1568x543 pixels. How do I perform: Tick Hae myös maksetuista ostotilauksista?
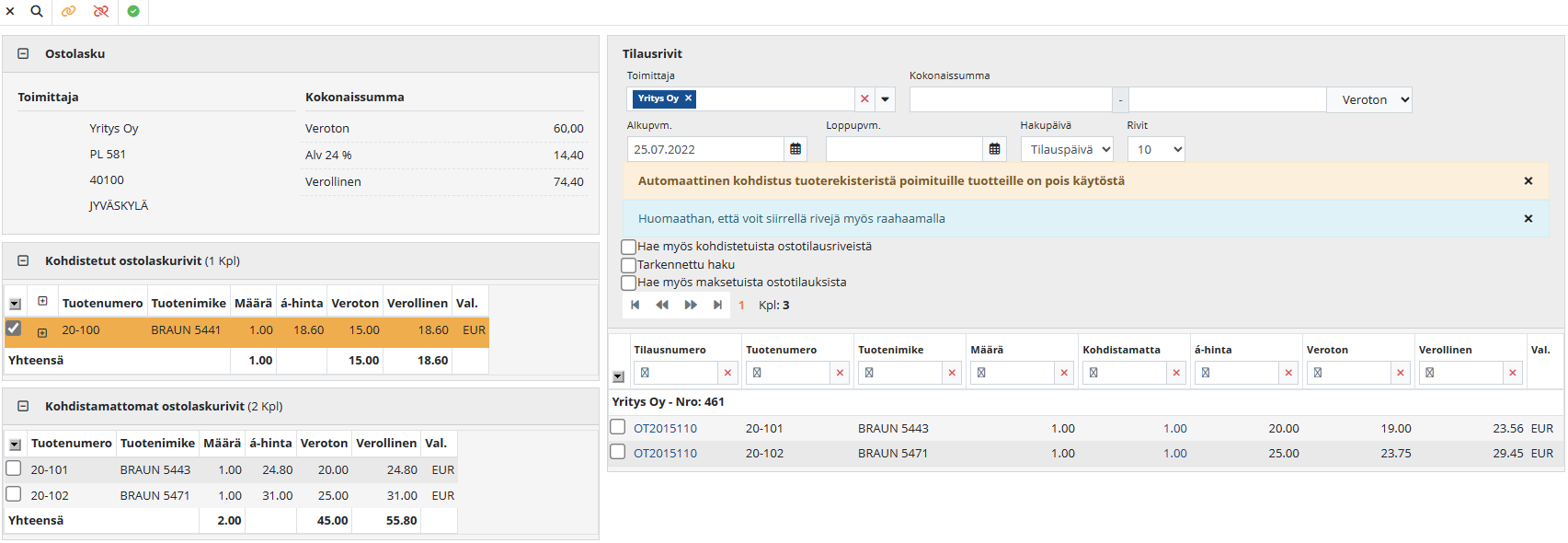tap(629, 283)
